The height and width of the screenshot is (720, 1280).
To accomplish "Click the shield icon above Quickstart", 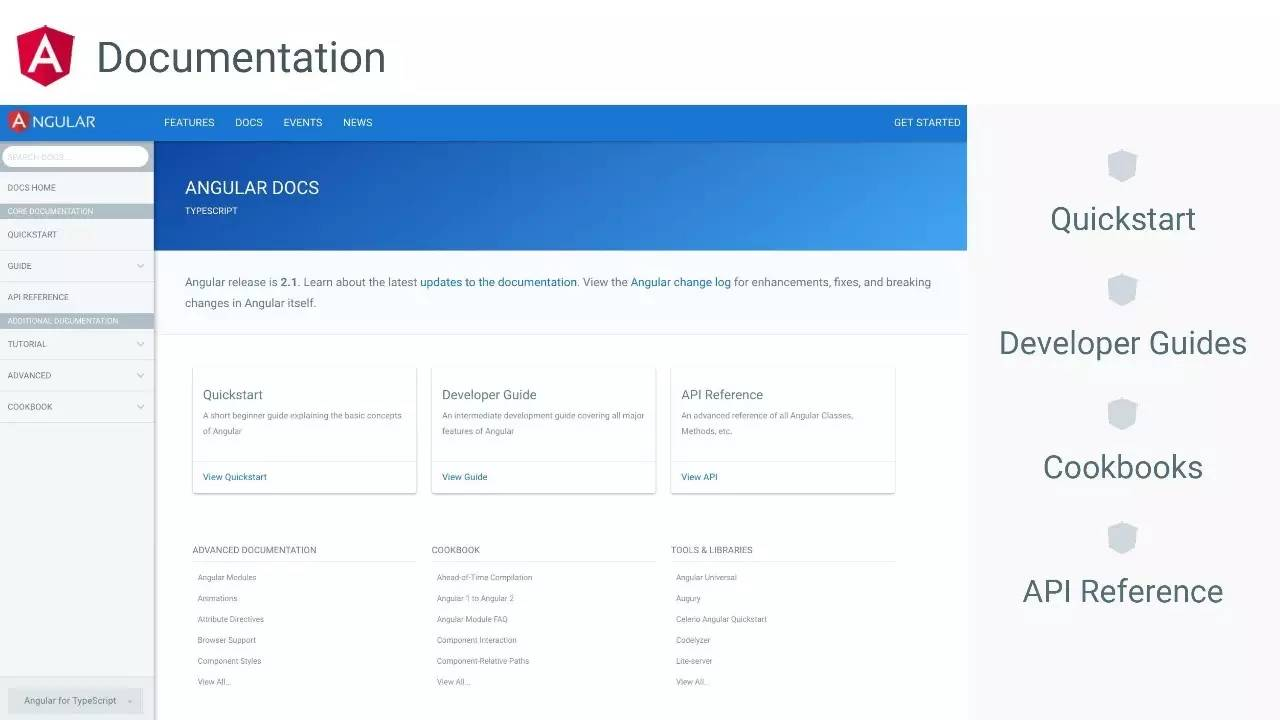I will pyautogui.click(x=1122, y=166).
